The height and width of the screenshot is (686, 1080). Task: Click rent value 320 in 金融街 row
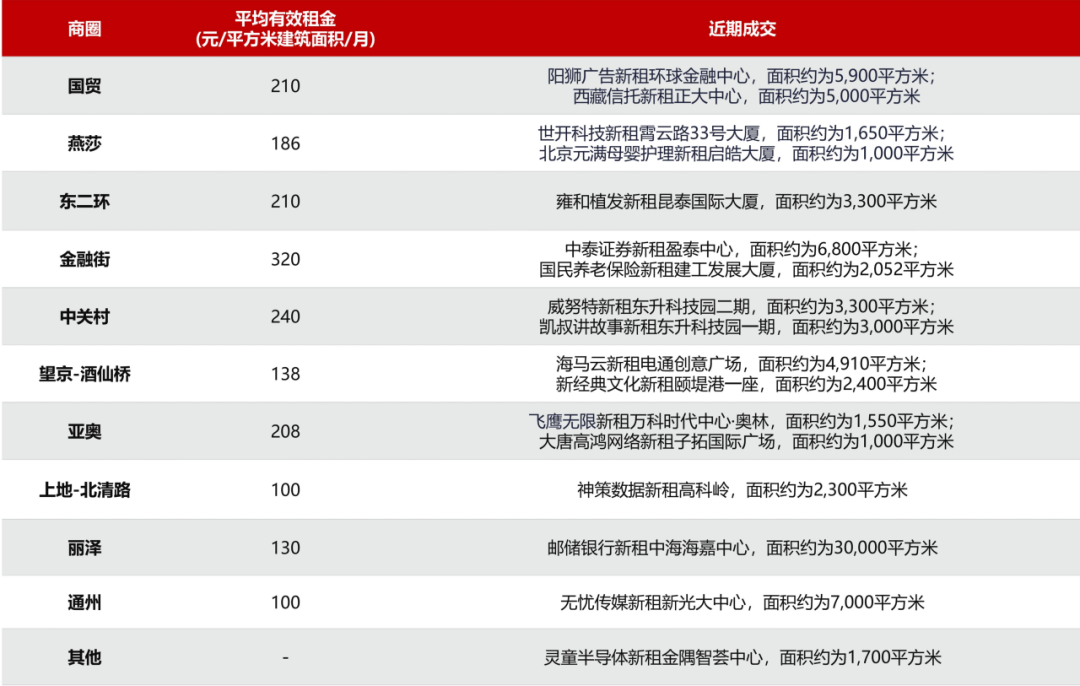click(285, 259)
